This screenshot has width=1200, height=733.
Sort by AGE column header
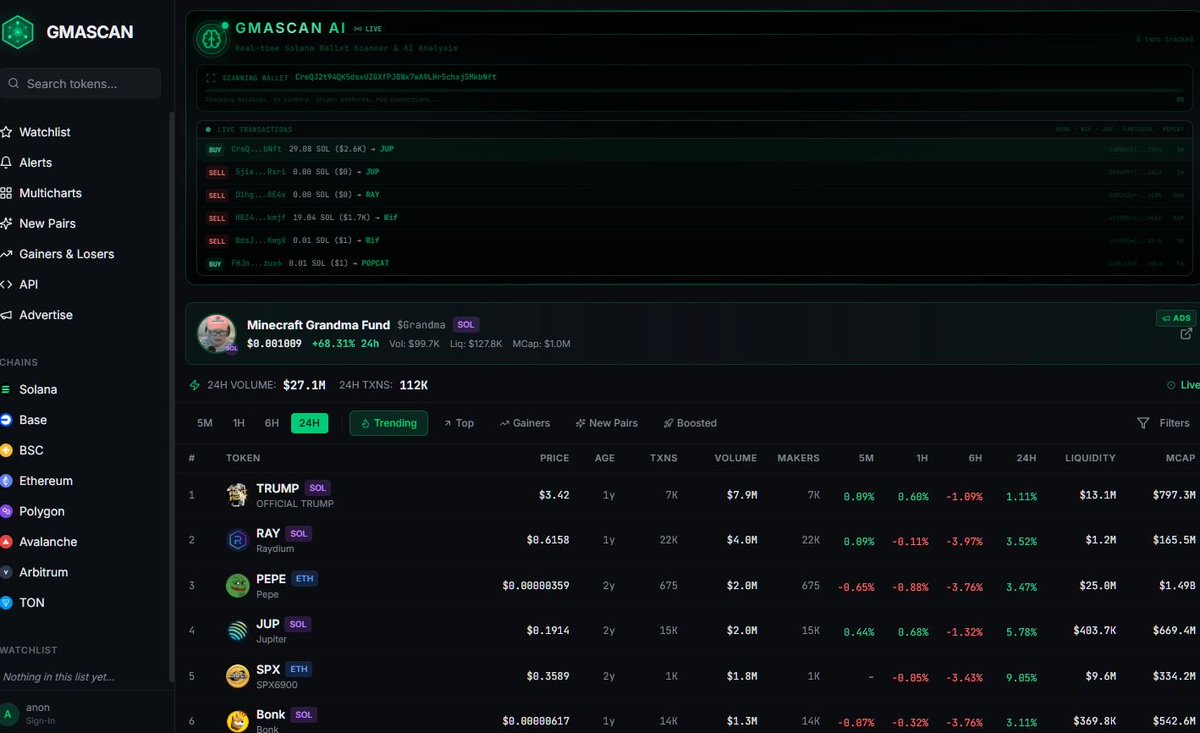(605, 458)
